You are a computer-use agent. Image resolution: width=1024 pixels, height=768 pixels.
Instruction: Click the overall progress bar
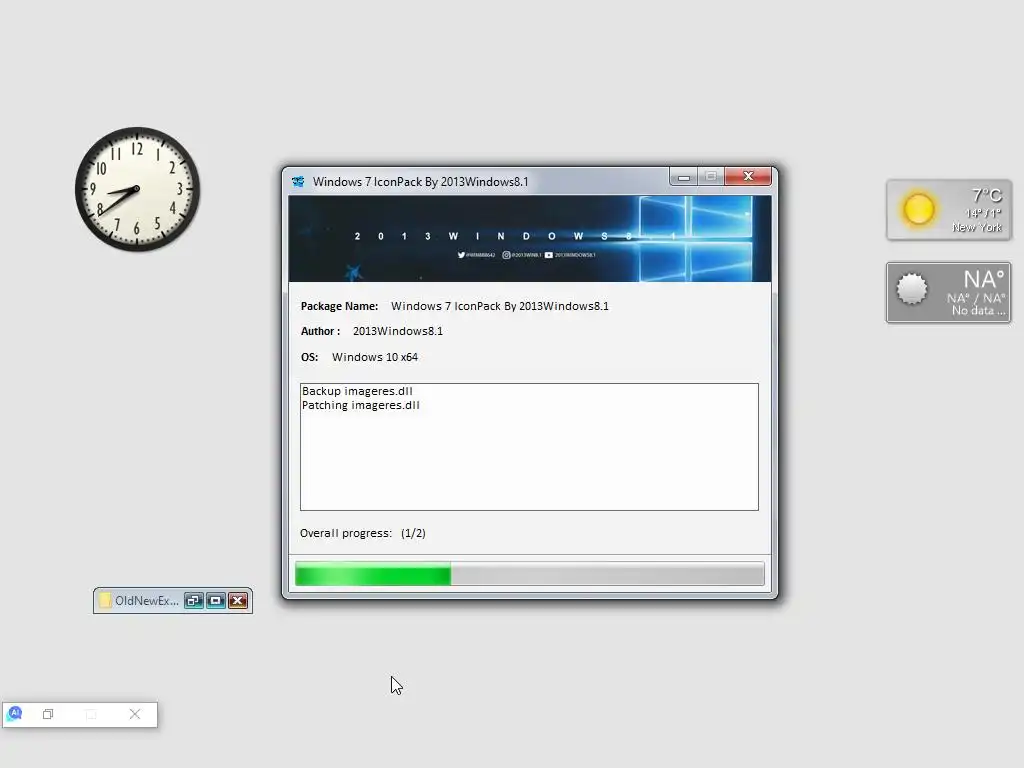530,575
